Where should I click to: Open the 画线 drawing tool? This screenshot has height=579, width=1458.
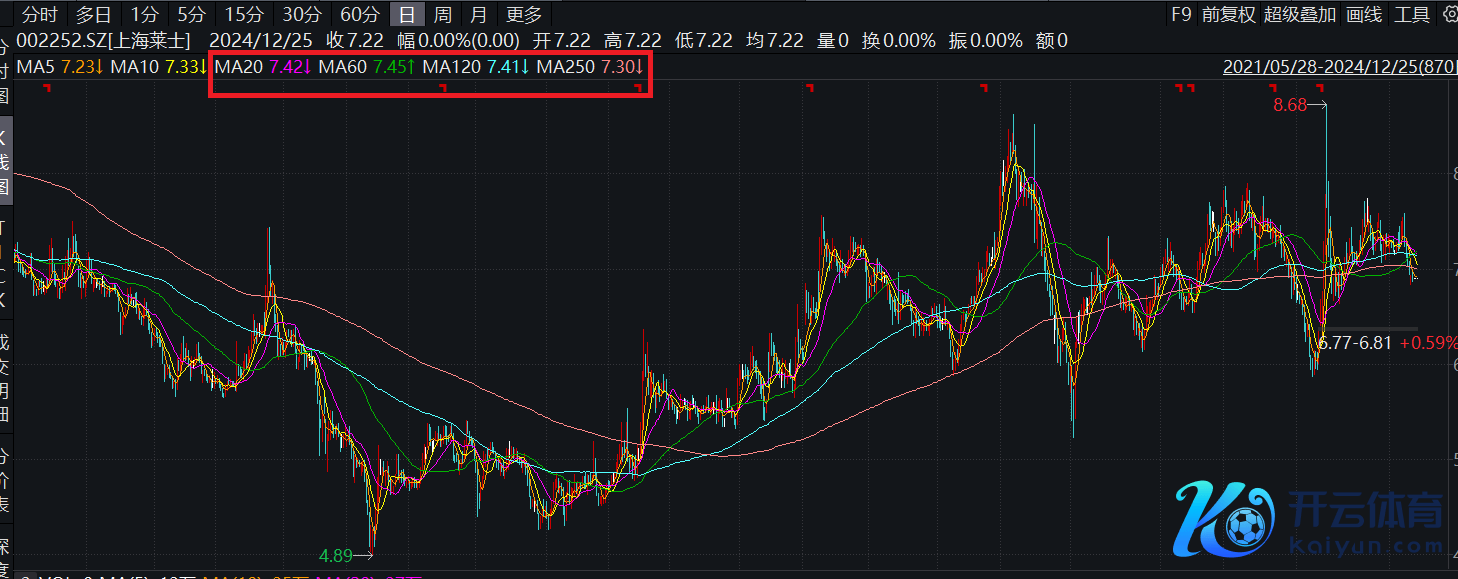click(x=1364, y=14)
